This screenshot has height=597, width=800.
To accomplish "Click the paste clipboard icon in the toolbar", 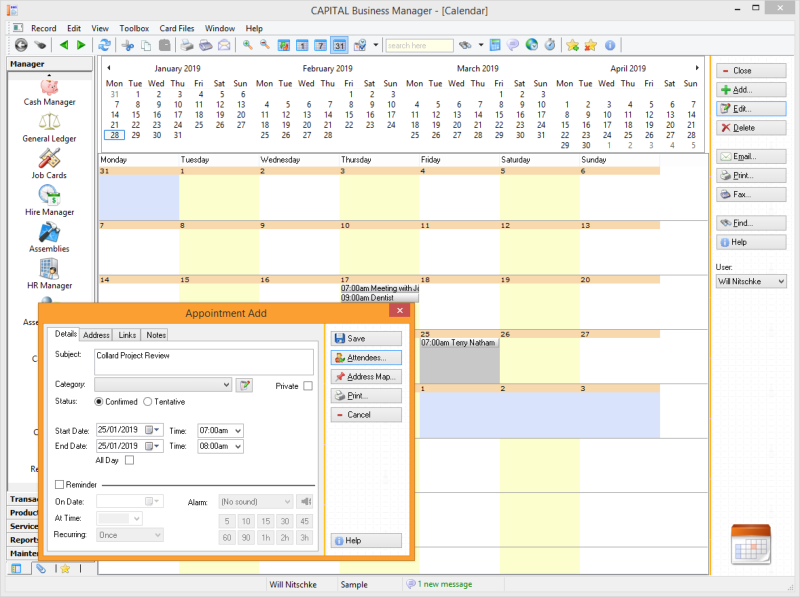I will (164, 45).
